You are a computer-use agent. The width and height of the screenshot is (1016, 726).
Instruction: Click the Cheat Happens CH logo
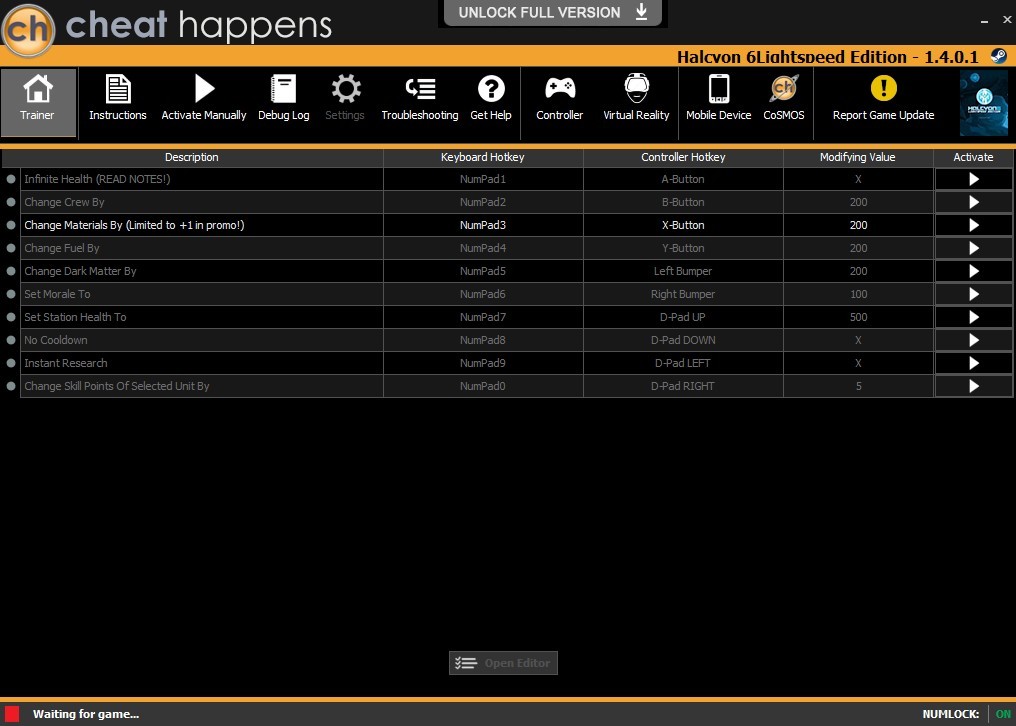(28, 30)
